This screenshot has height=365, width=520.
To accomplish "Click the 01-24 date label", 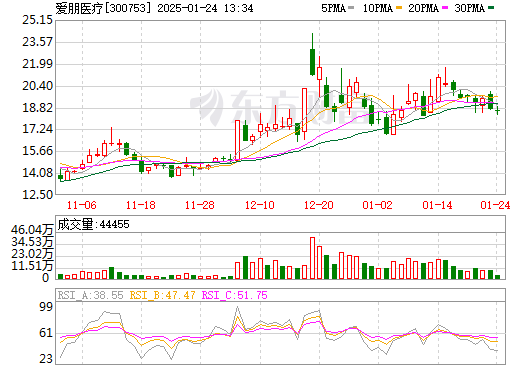I will [495, 205].
